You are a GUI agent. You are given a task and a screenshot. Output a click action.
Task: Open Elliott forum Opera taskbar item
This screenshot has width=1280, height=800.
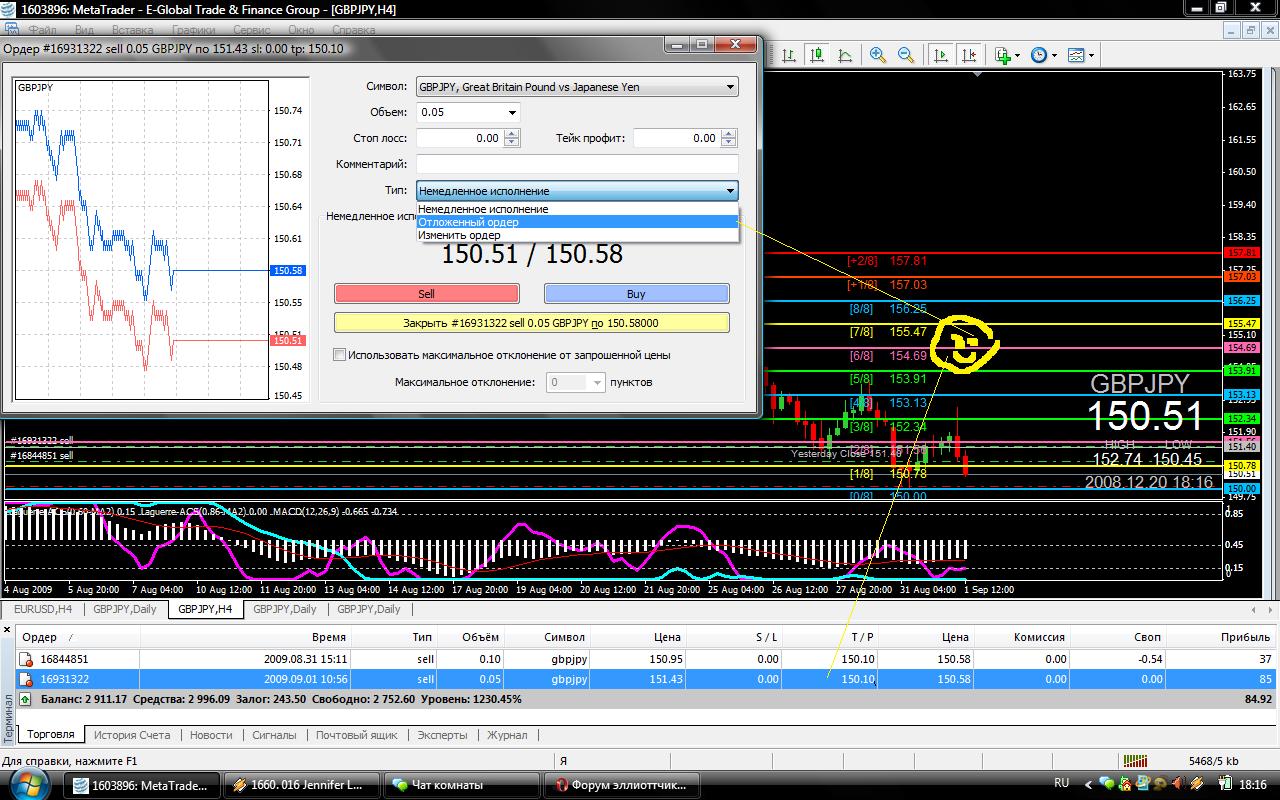click(623, 785)
